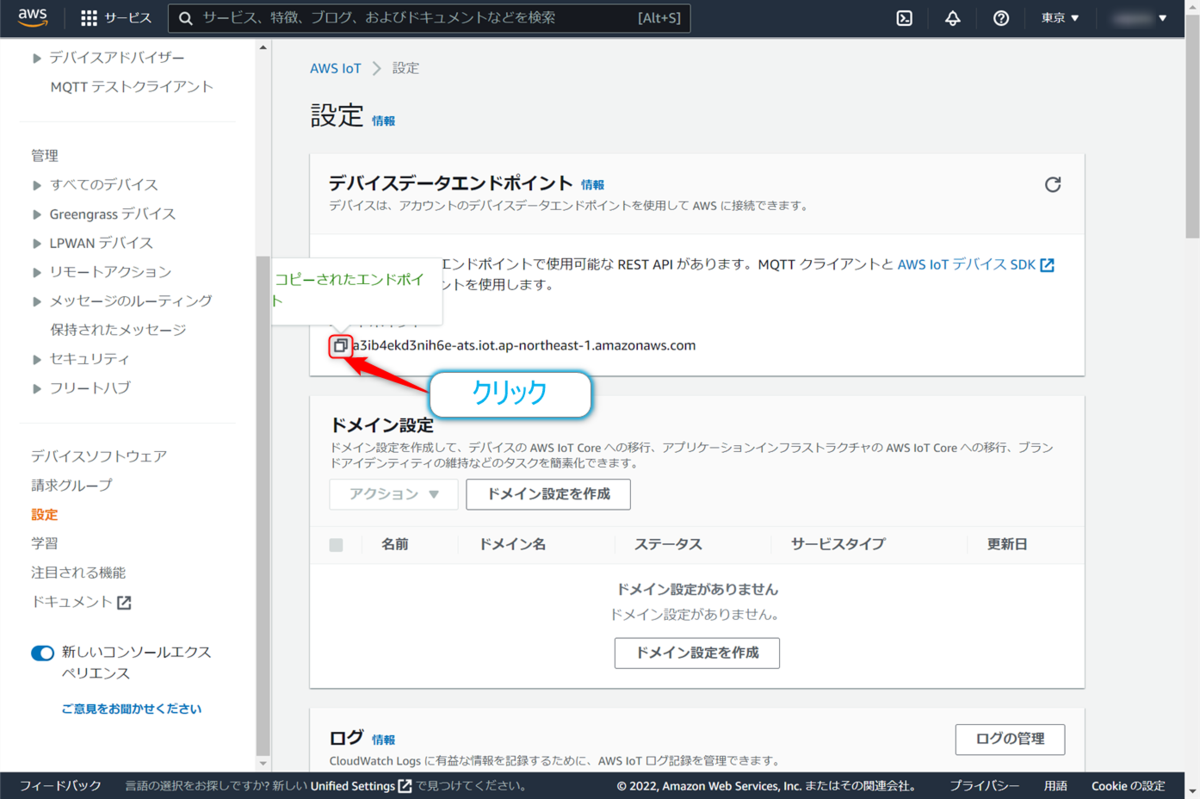Sort by ステータス column header
The image size is (1200, 799).
point(668,545)
